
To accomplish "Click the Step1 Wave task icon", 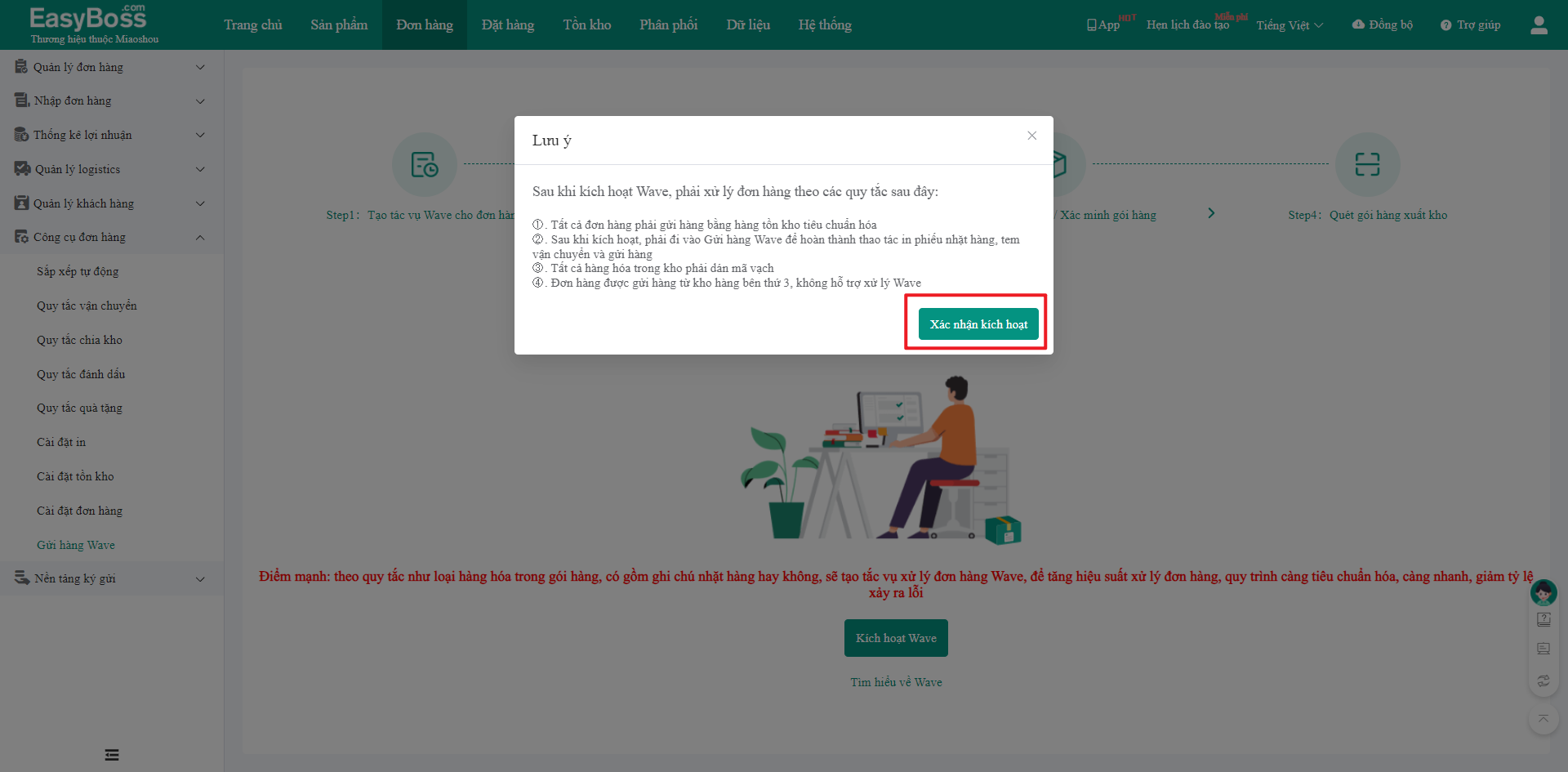I will coord(425,164).
